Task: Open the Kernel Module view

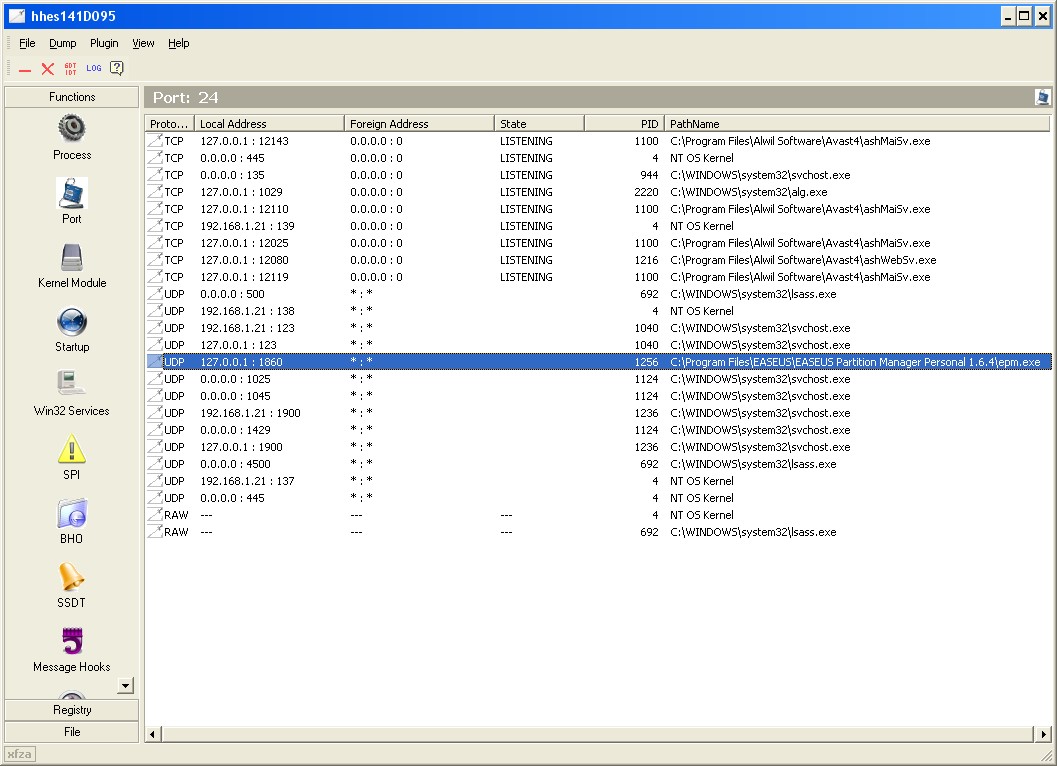Action: click(71, 265)
